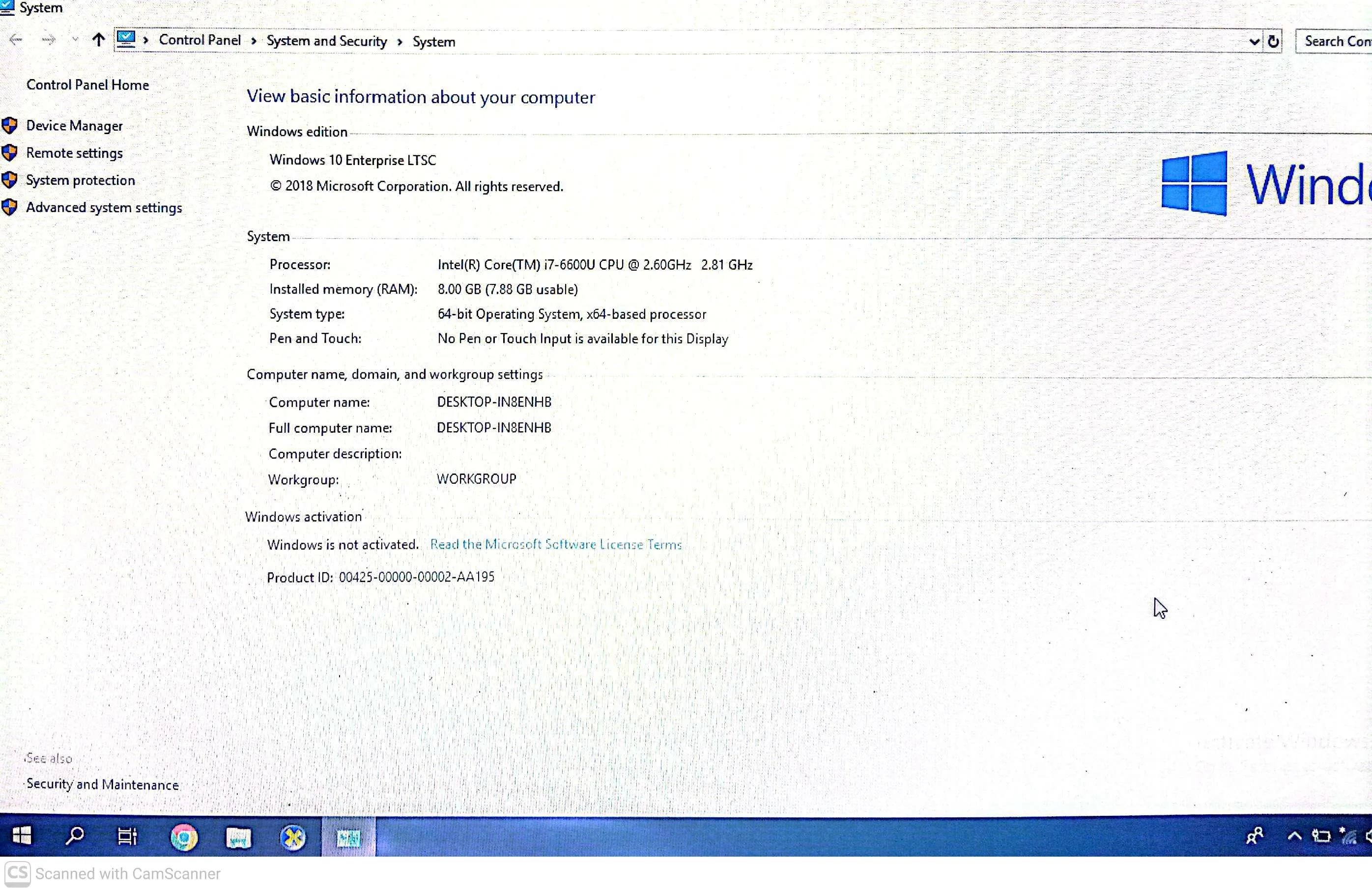Screen dimensions: 1372x892
Task: Click the "Pen and Touch:" label
Action: 315,339
